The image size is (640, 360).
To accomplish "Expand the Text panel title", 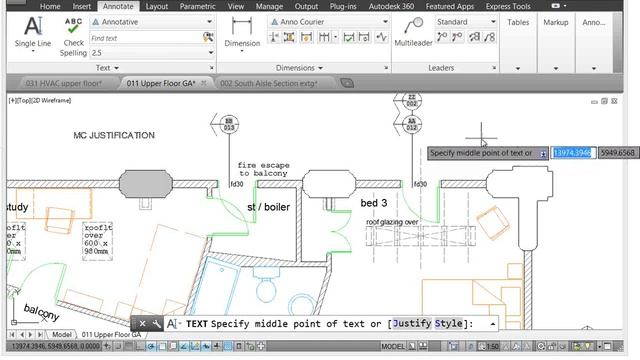I will click(107, 68).
